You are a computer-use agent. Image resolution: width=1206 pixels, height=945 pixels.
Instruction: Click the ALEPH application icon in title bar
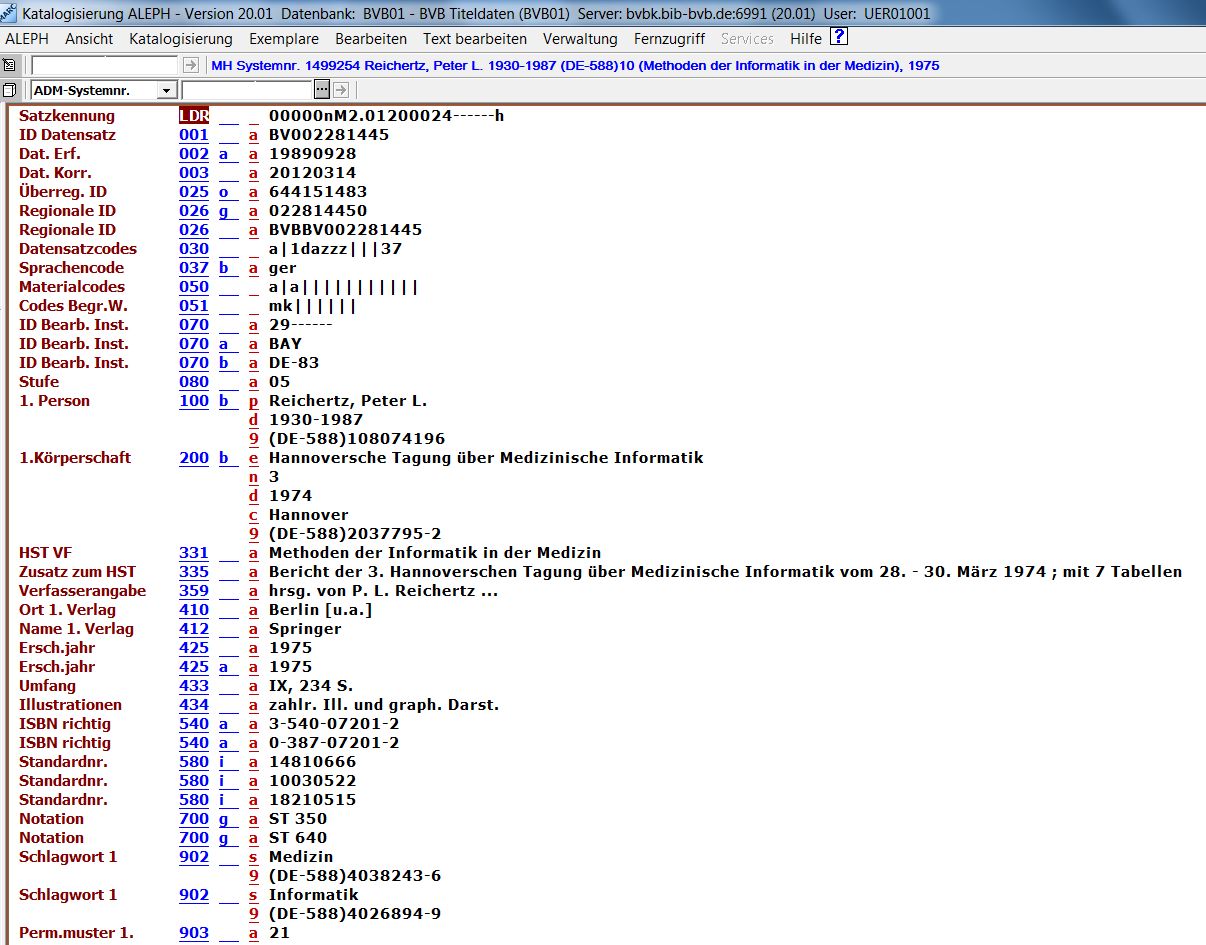(9, 14)
